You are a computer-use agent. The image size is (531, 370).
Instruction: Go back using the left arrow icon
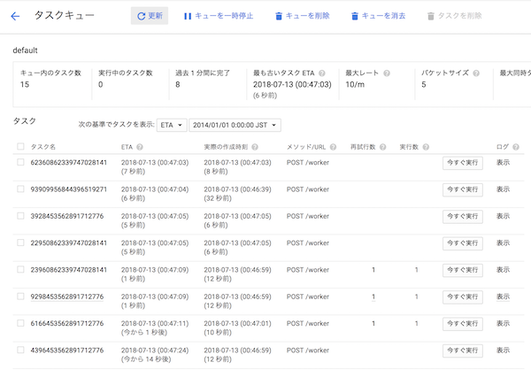[15, 16]
